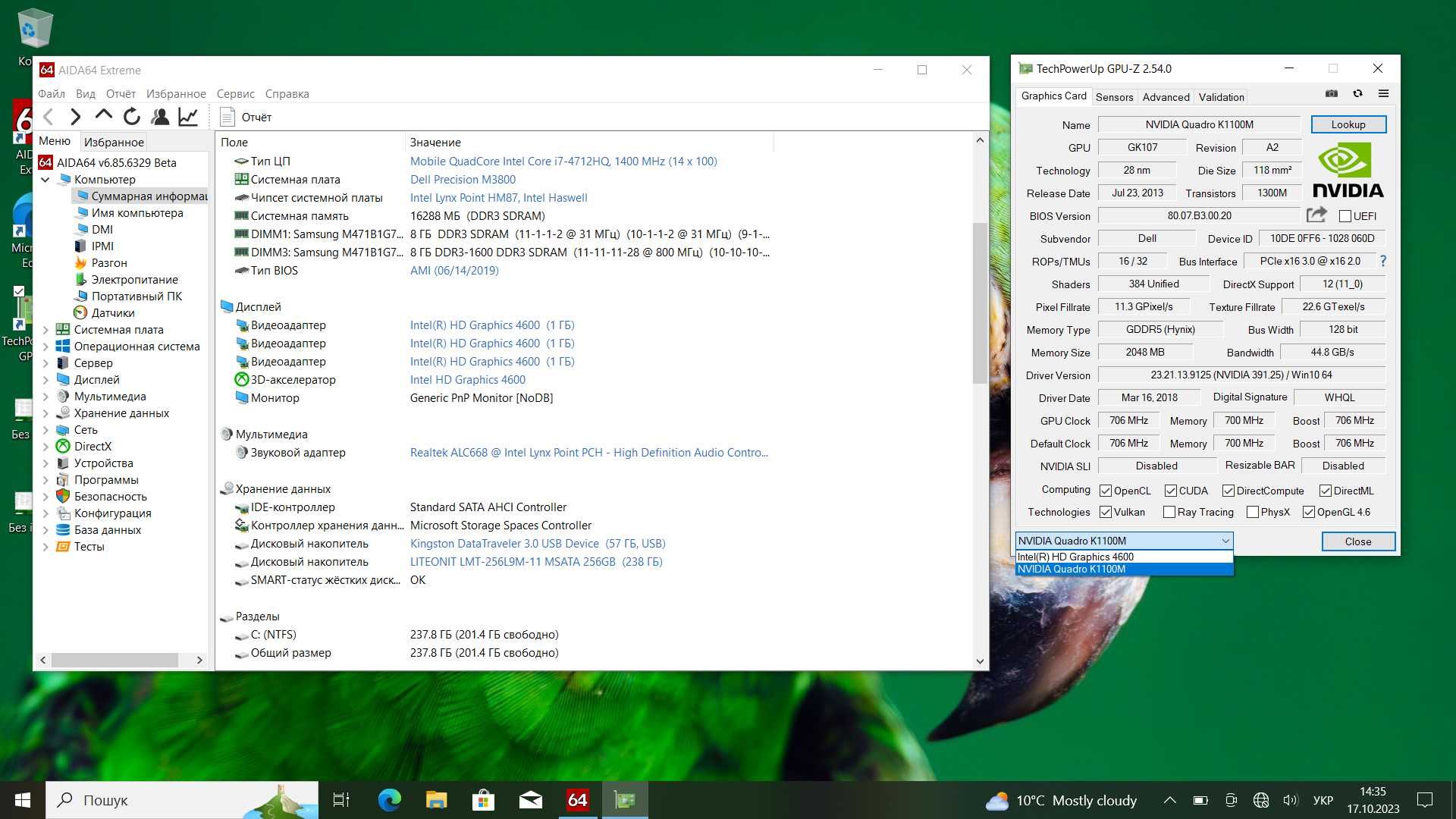Click the vertical scrollbar down arrow
Viewport: 1456px width, 819px height.
point(979,661)
